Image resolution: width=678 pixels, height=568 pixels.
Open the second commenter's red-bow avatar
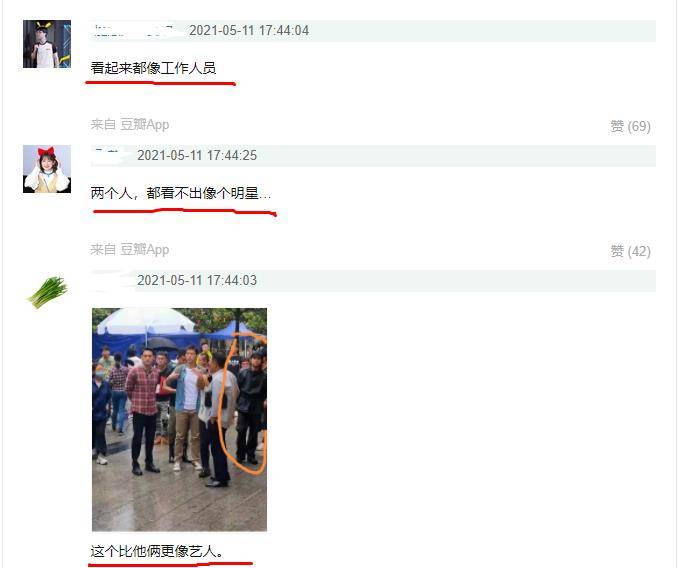tap(47, 169)
